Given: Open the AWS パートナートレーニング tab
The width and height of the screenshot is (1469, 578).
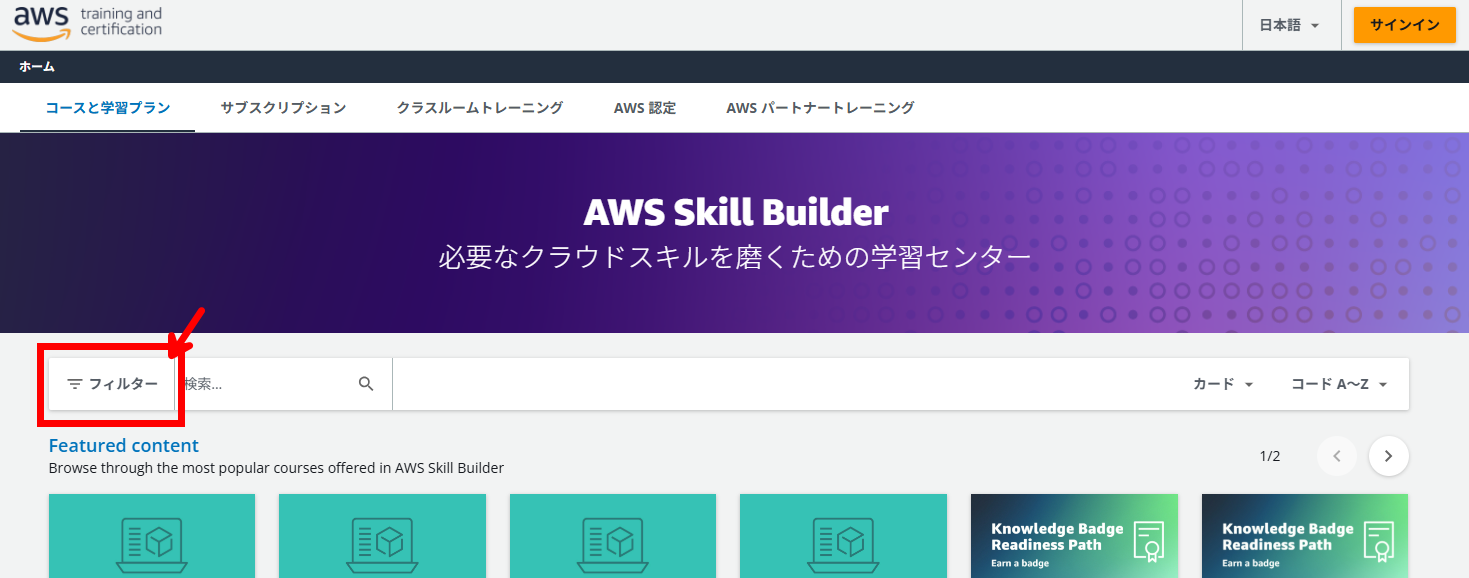Looking at the screenshot, I should tap(820, 108).
